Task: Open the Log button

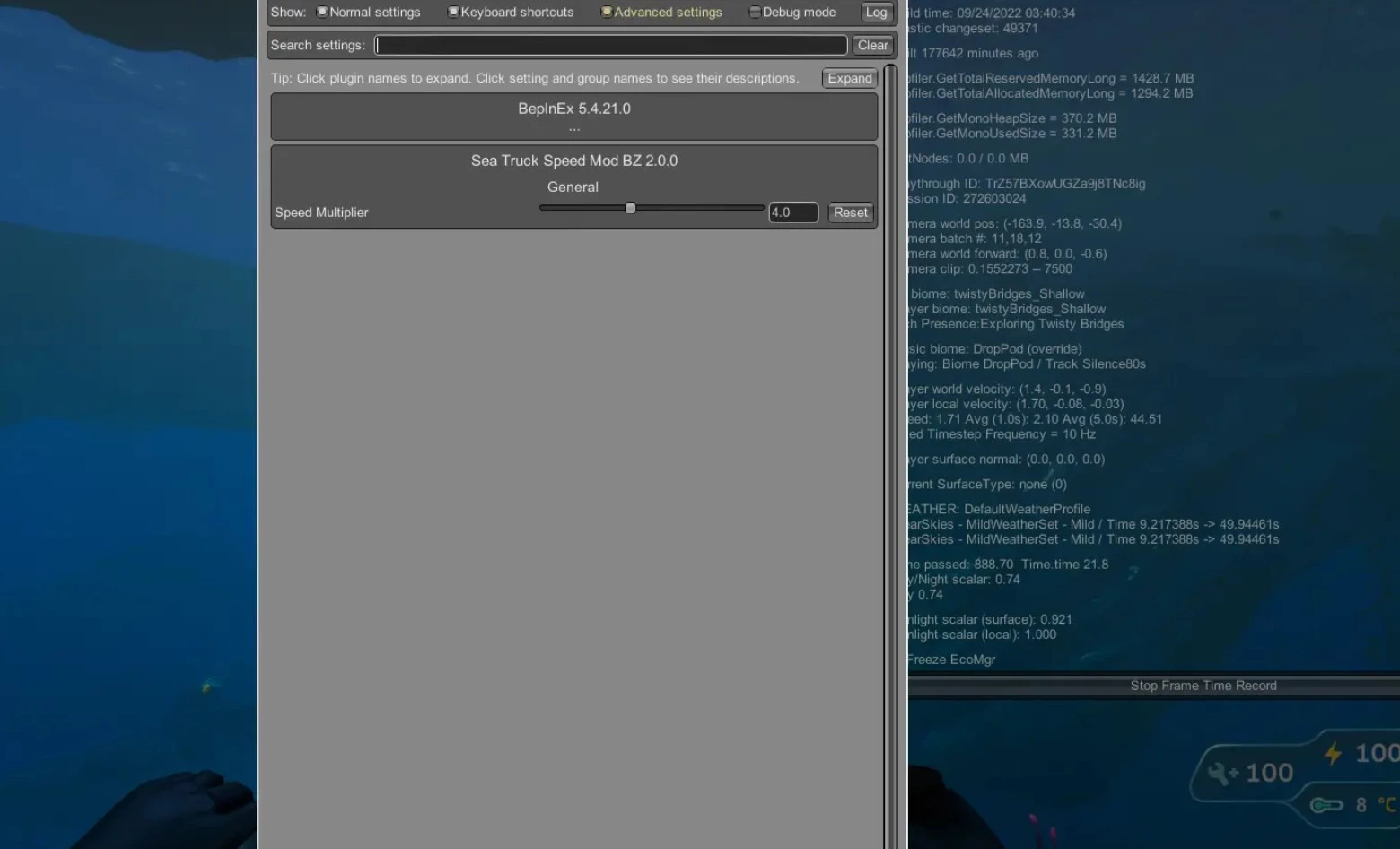Action: pyautogui.click(x=876, y=12)
